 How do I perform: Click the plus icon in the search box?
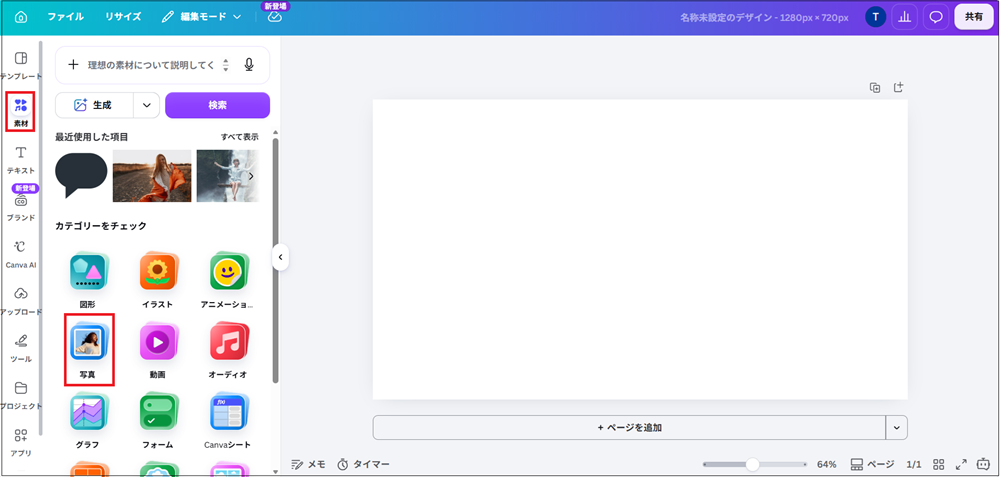pos(73,64)
